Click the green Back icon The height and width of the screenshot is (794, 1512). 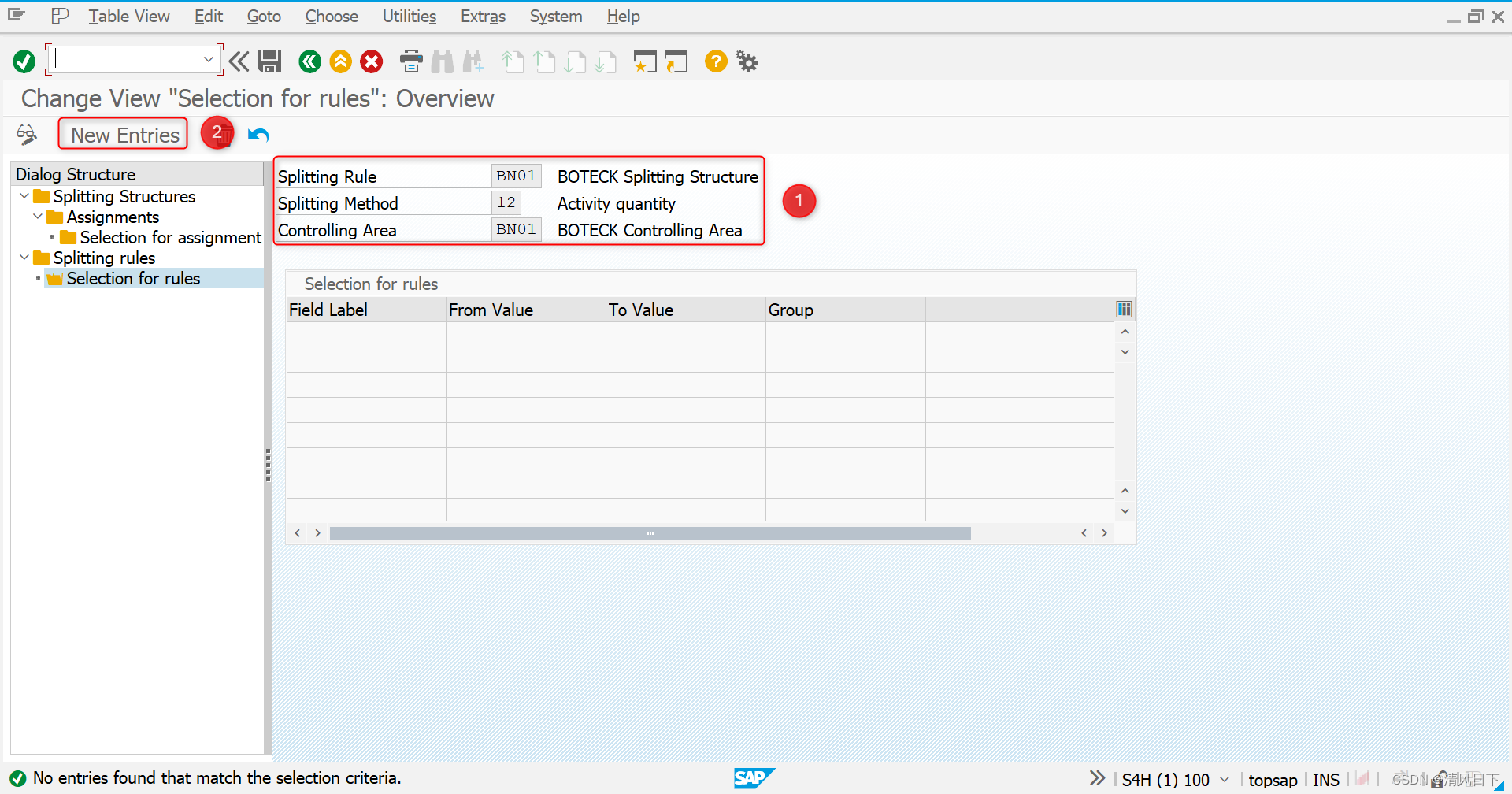310,61
